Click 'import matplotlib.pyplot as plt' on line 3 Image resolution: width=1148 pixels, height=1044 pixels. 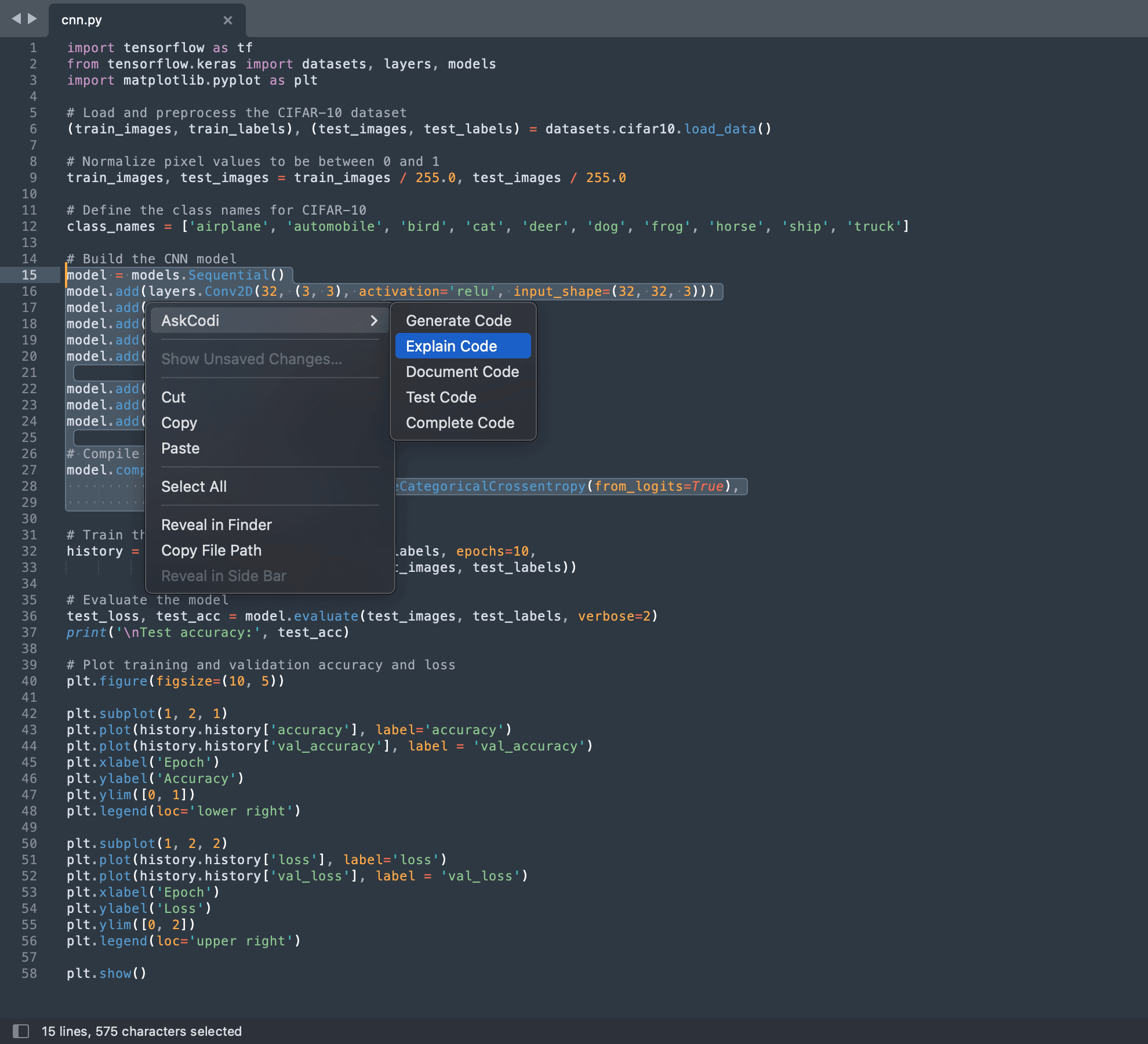point(192,80)
